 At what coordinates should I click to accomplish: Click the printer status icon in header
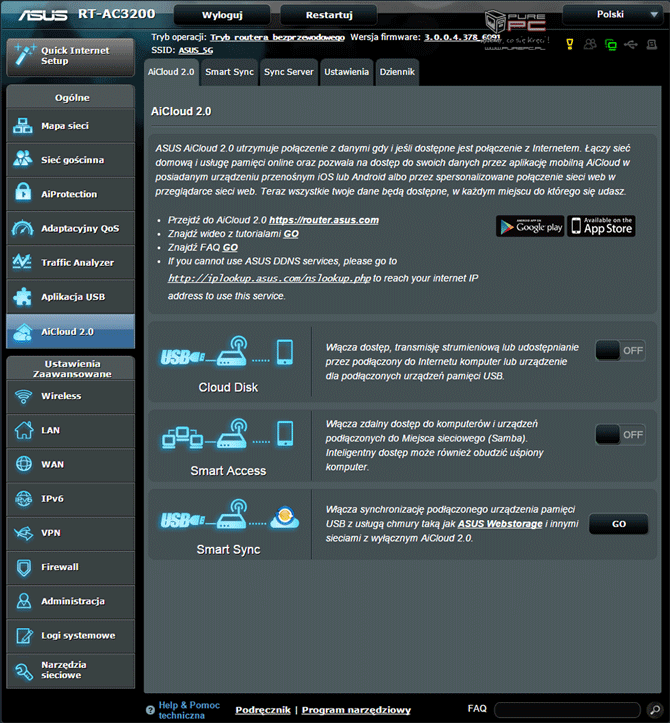click(x=652, y=44)
